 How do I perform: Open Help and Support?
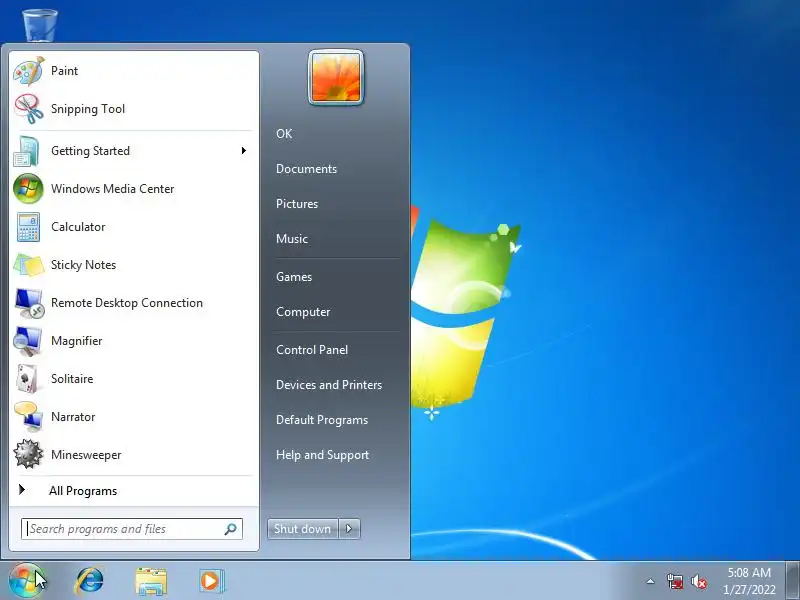(x=322, y=455)
